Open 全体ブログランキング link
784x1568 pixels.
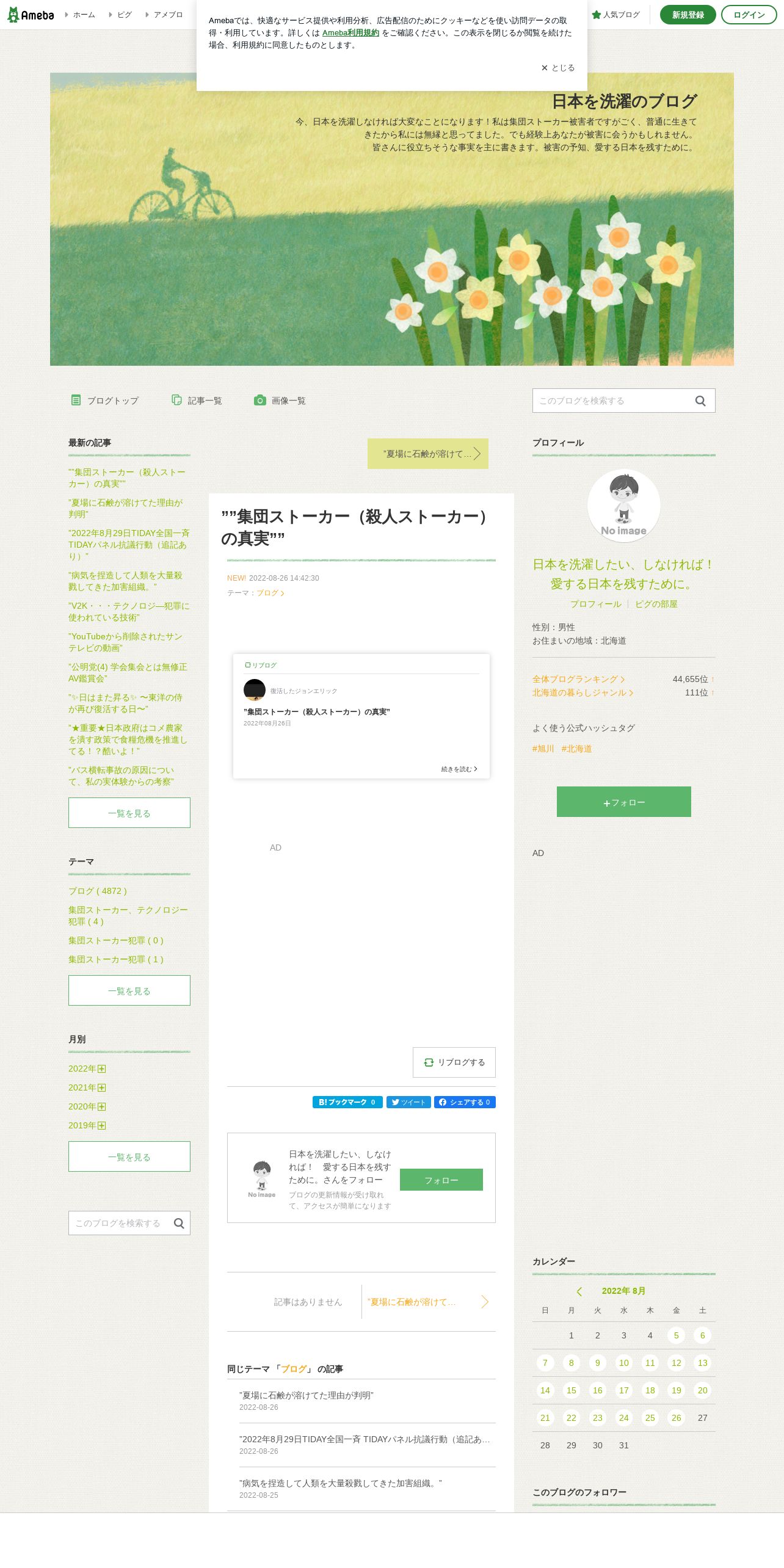coord(578,679)
